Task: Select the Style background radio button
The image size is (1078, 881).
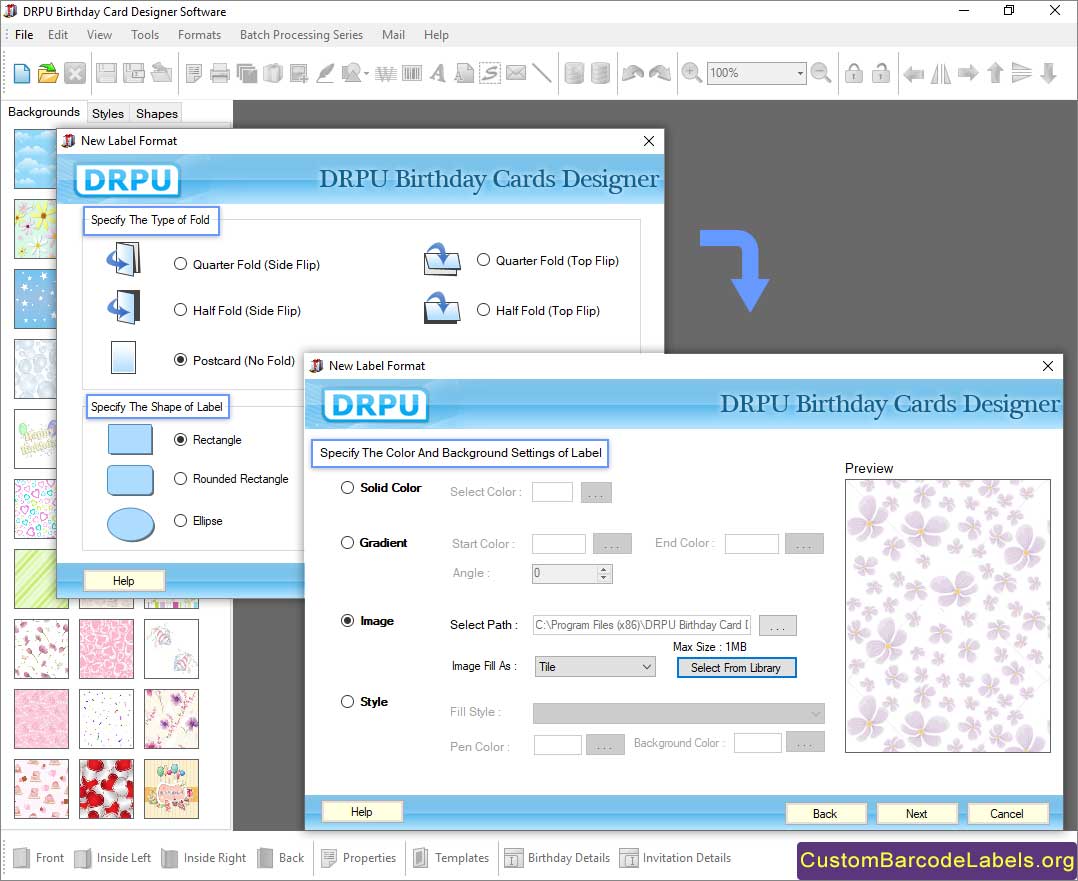Action: (x=347, y=701)
